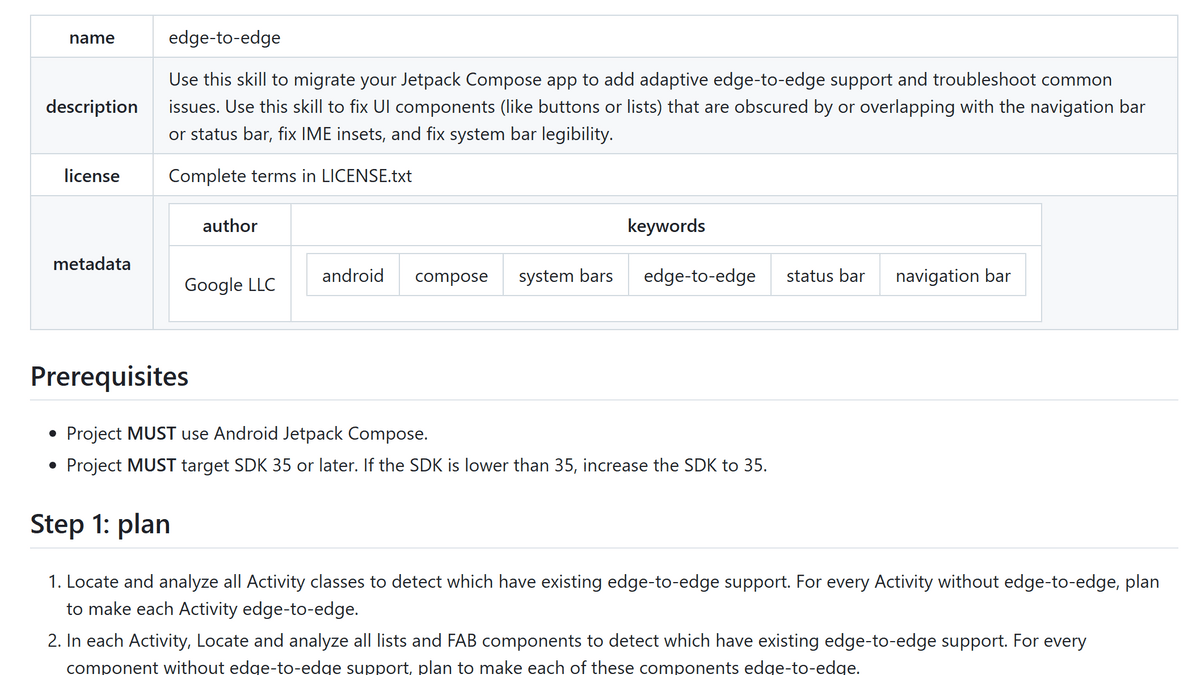
Task: Click the 'compose' keyword cell
Action: tap(451, 276)
